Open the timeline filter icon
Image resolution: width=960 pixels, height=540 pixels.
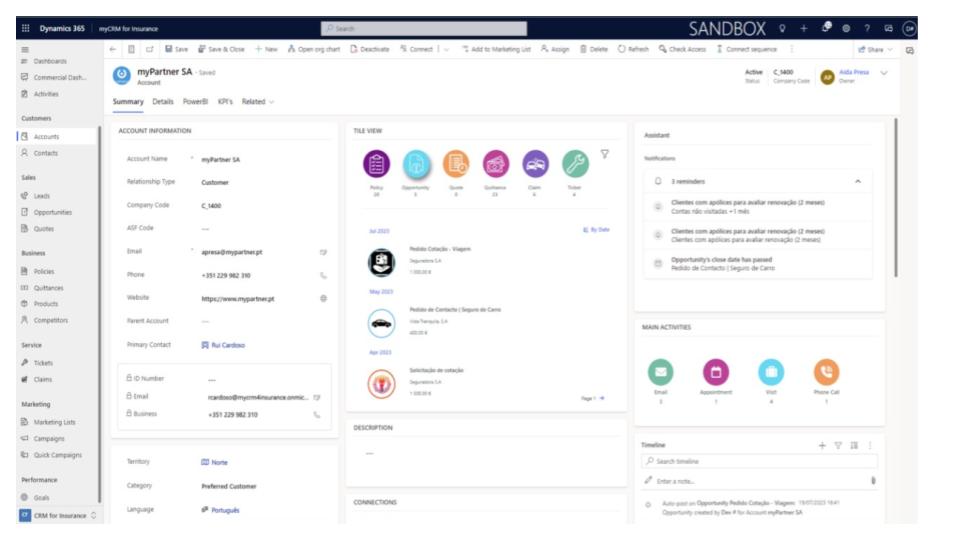tap(838, 445)
